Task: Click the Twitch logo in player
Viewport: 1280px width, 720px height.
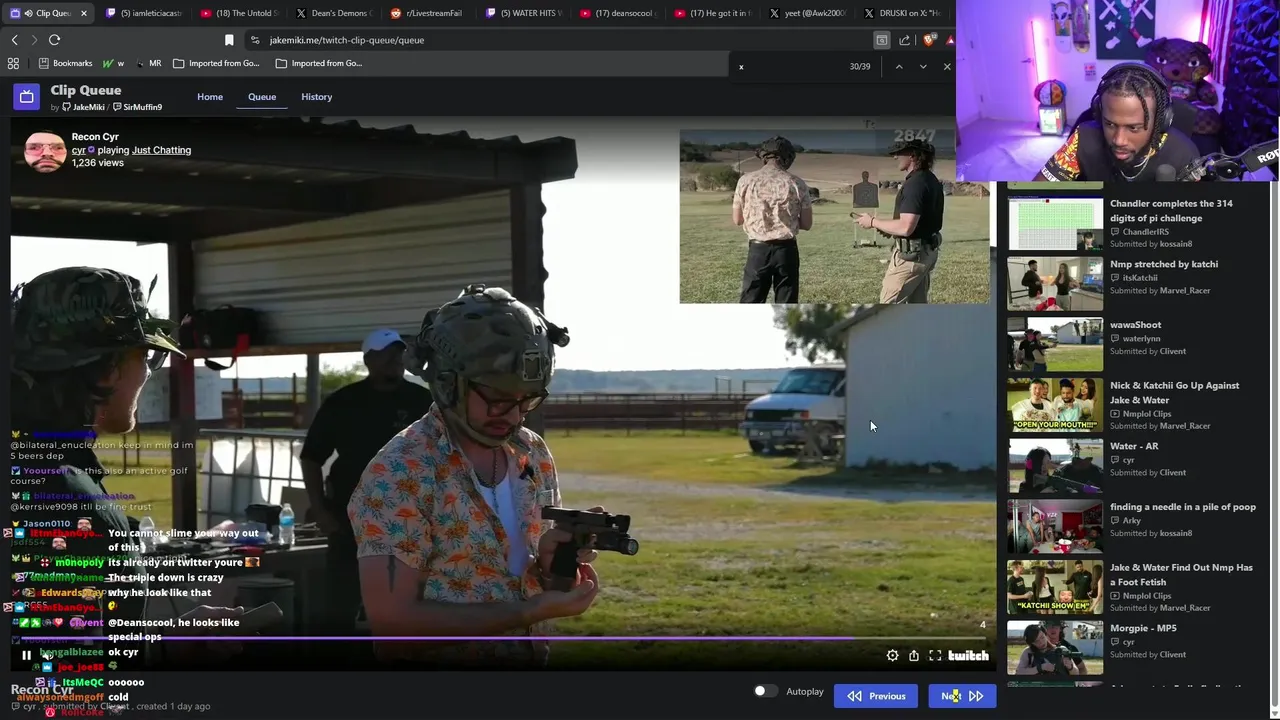Action: coord(968,656)
